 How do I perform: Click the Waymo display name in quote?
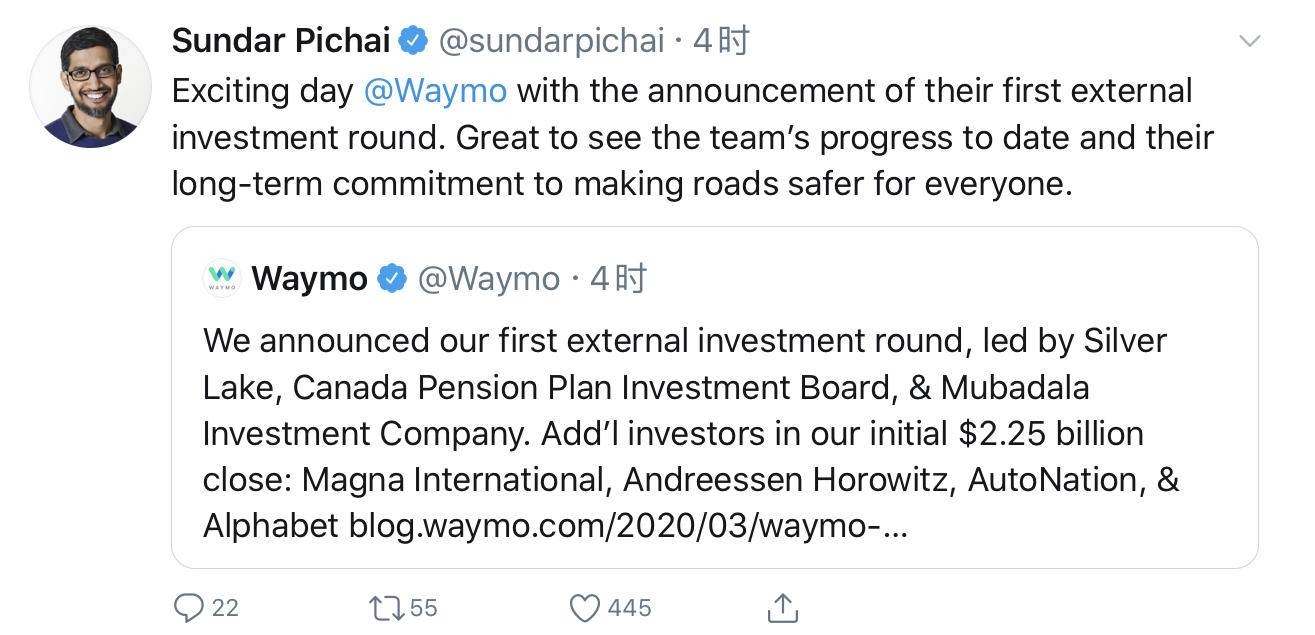[309, 279]
